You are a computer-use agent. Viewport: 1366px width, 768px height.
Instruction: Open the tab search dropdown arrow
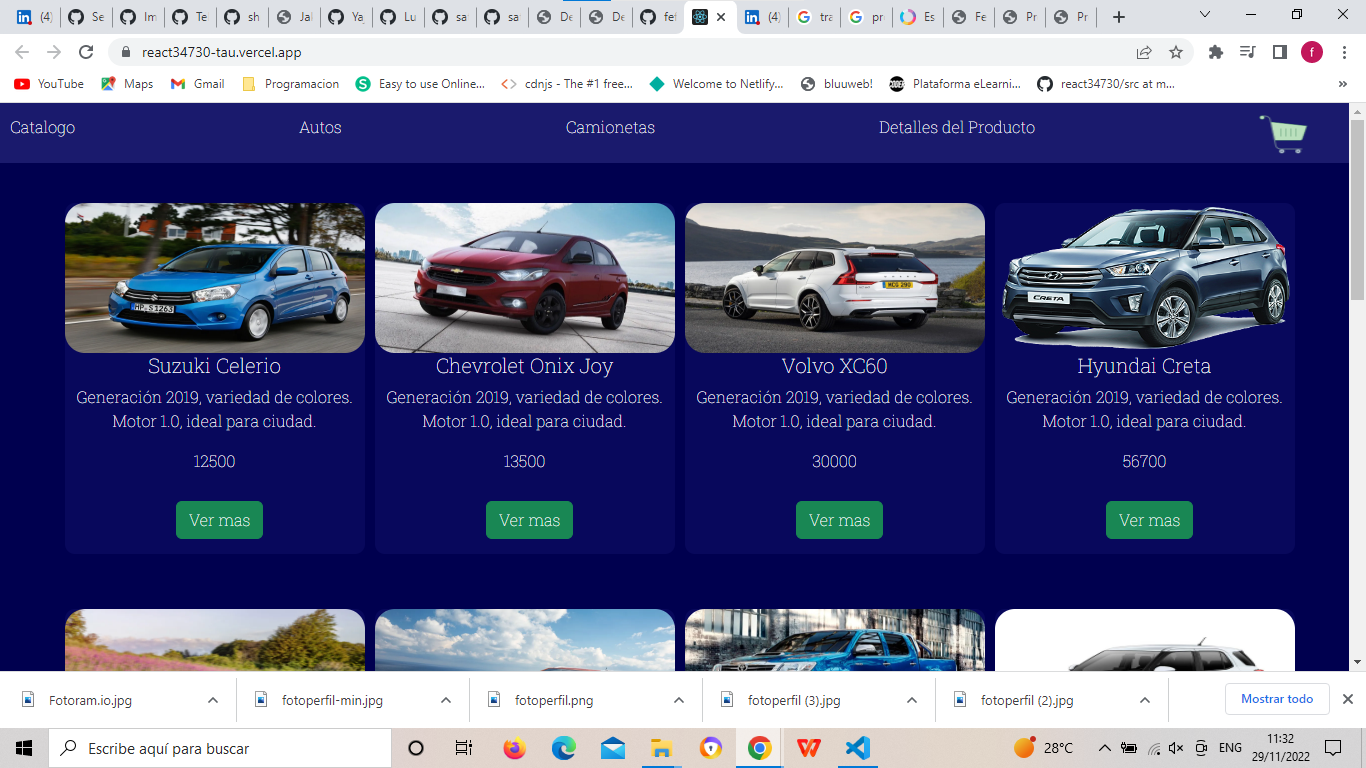click(x=1205, y=15)
